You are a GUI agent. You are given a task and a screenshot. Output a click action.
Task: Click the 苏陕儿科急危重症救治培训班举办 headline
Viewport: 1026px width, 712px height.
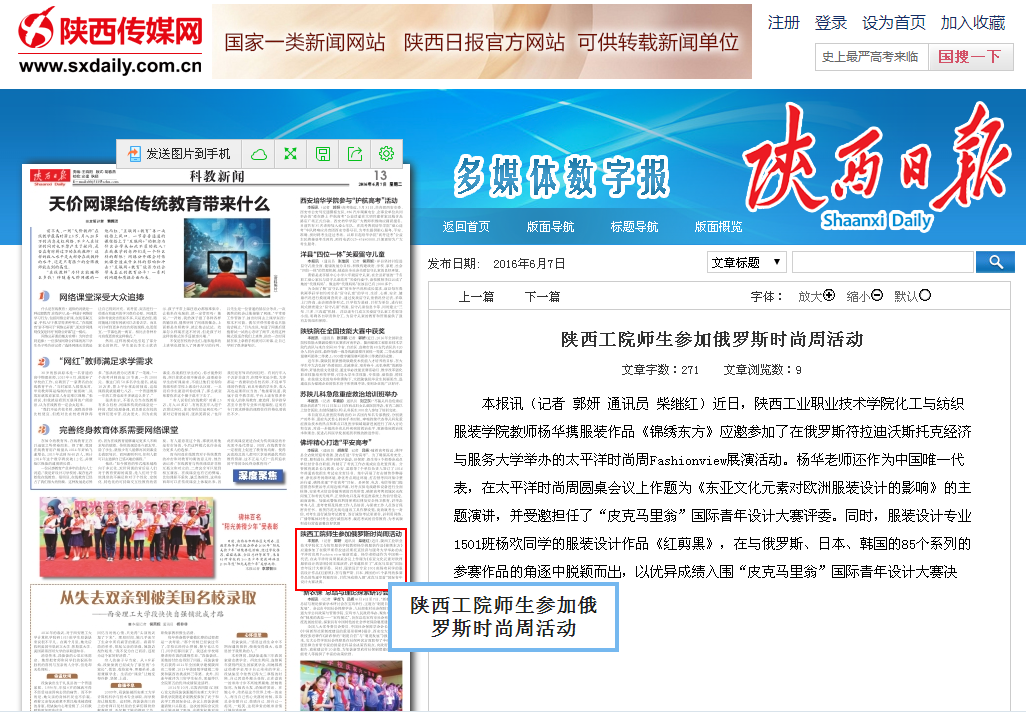click(x=349, y=394)
